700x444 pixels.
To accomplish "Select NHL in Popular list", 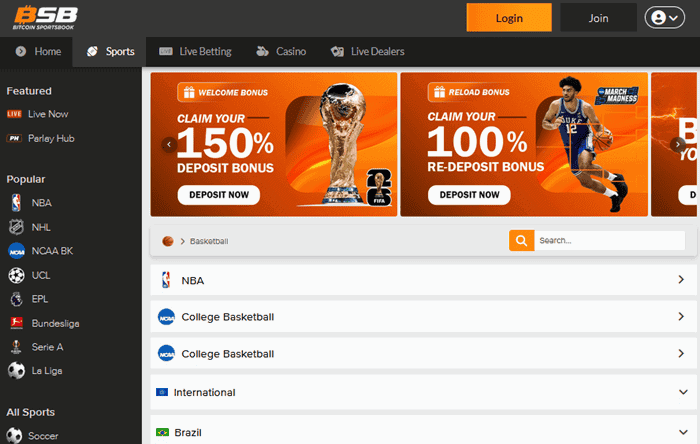I will 41,228.
